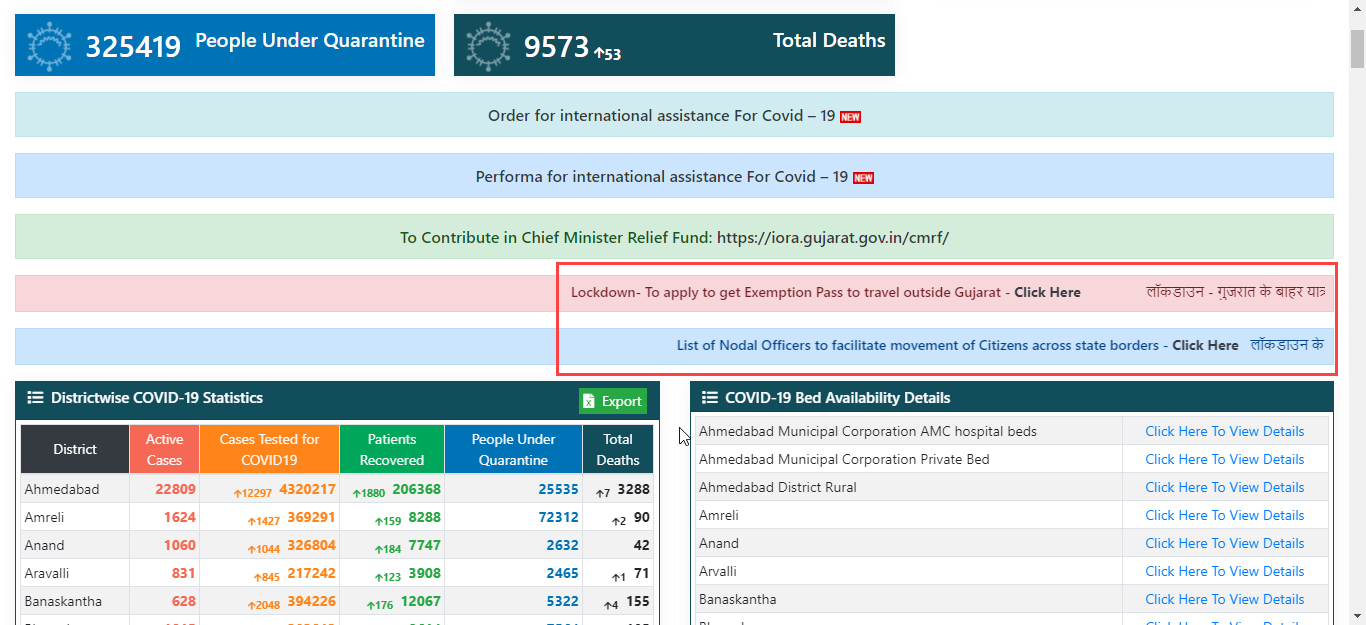The width and height of the screenshot is (1366, 625).
Task: Click Banaskantha's active cases value 628
Action: (184, 601)
